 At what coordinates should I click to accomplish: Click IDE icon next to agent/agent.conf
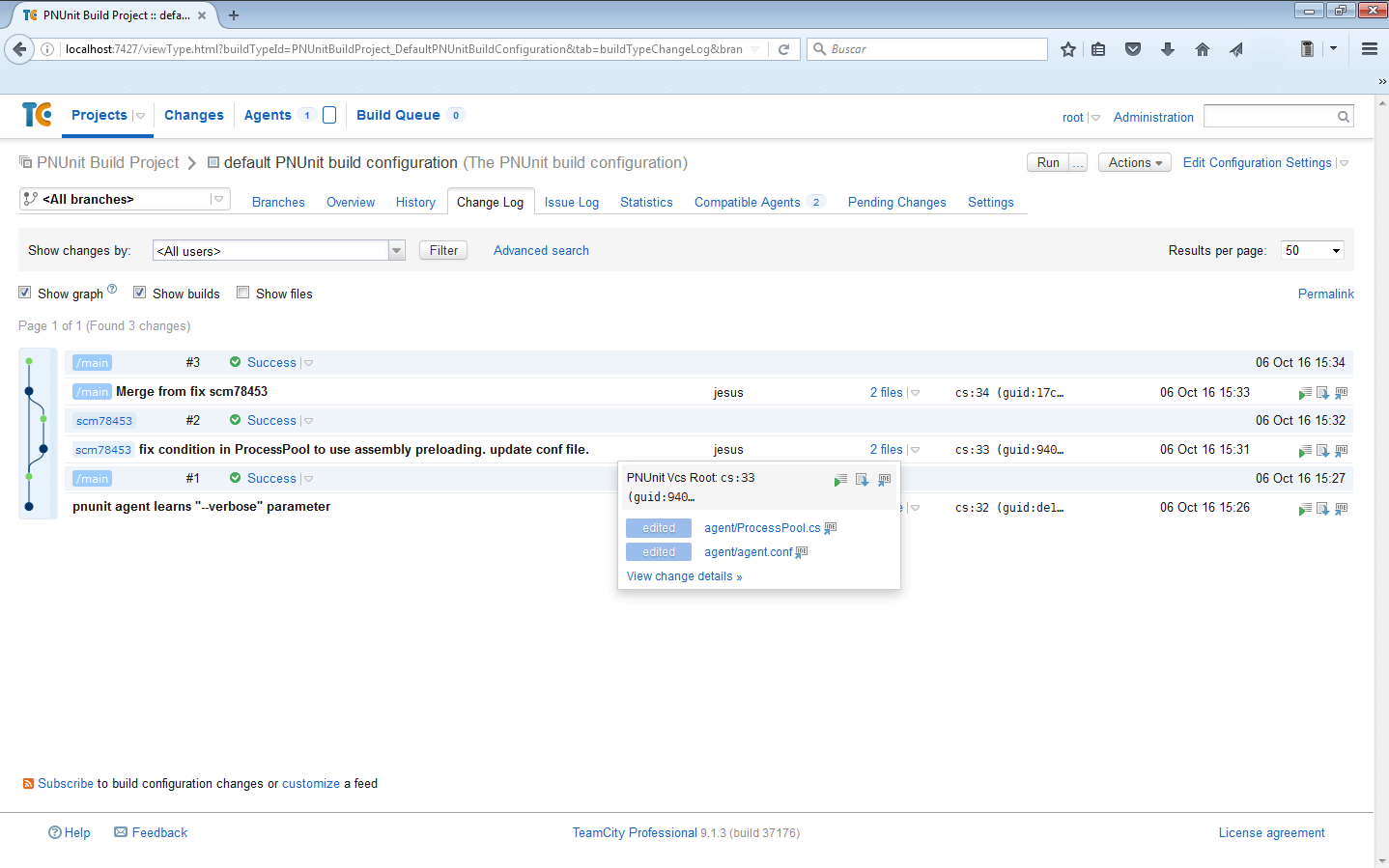point(802,552)
